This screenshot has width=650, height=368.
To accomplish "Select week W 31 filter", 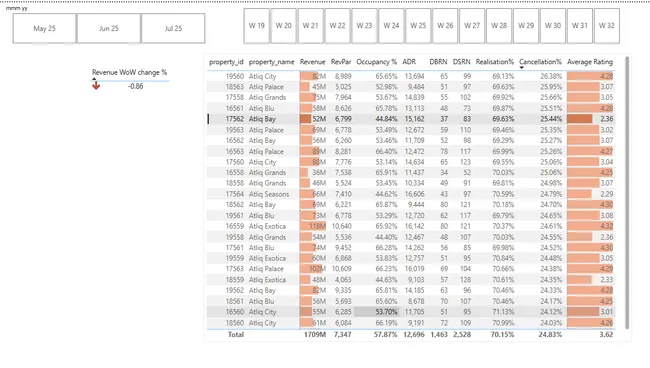I will pos(580,26).
